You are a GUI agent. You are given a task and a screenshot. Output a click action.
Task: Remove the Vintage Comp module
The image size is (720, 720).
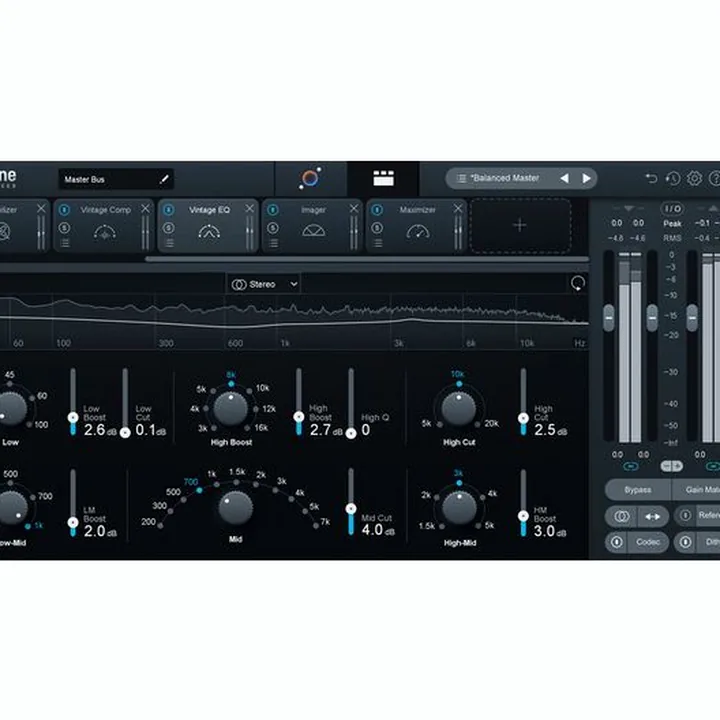145,209
